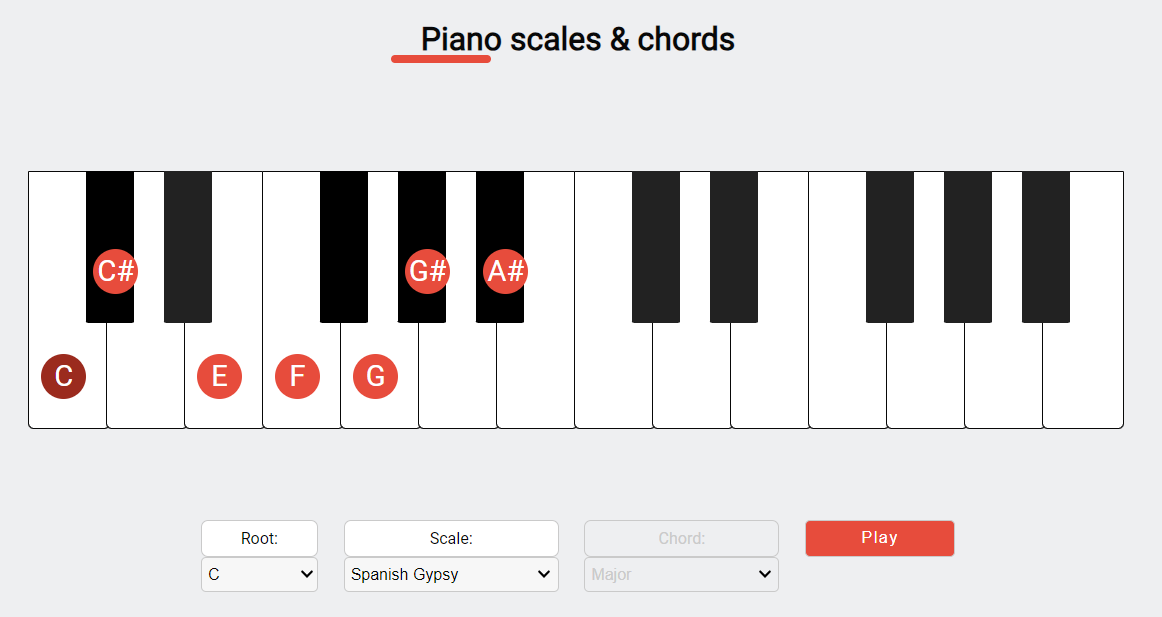Switch to the Scale mode button
This screenshot has height=617, width=1162.
451,538
